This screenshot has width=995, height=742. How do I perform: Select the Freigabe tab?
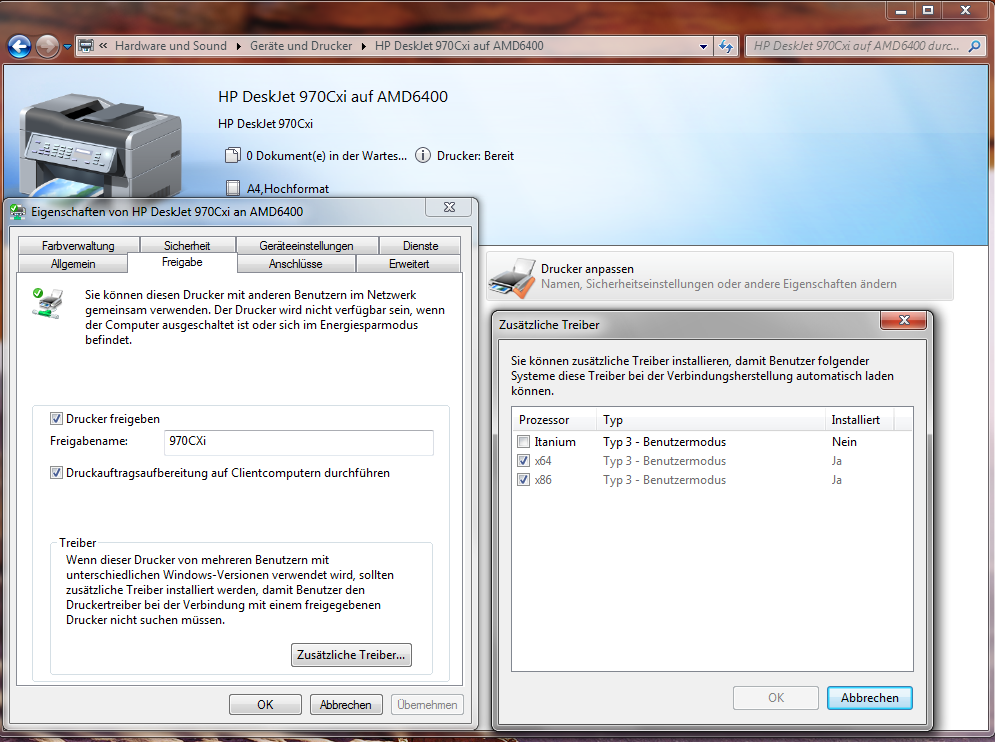pos(182,262)
